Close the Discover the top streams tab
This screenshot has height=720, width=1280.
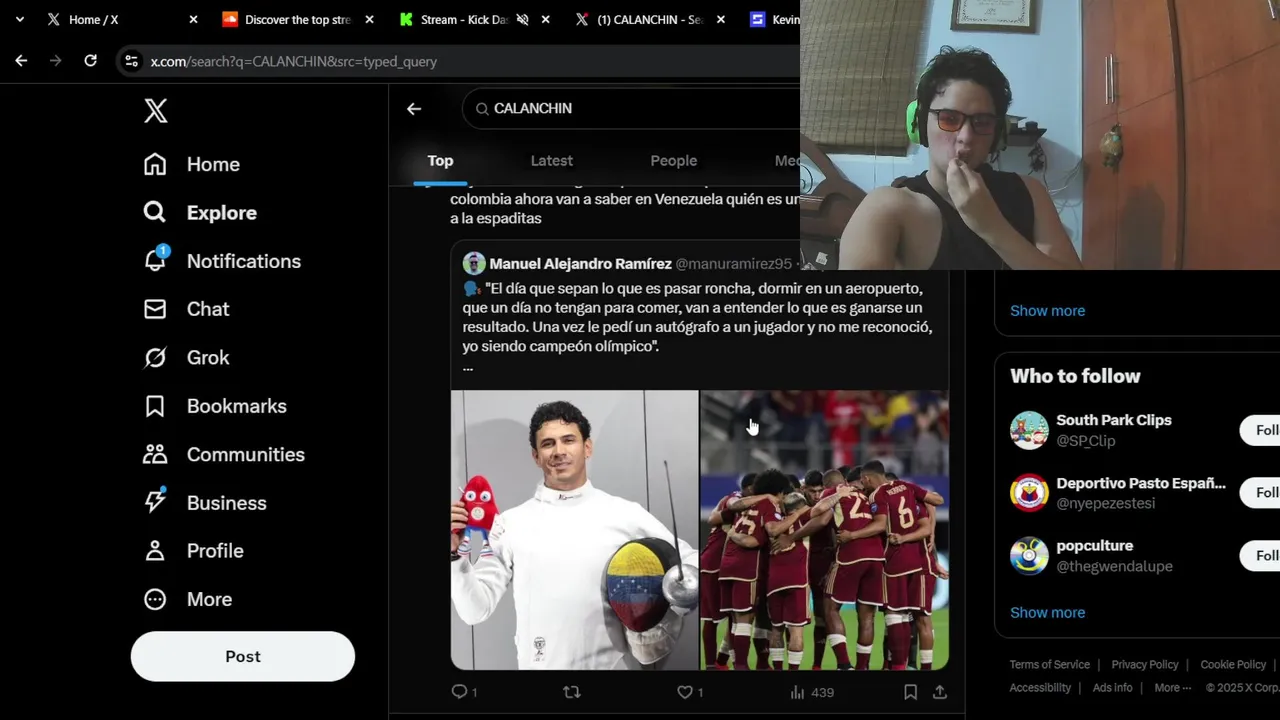[369, 19]
